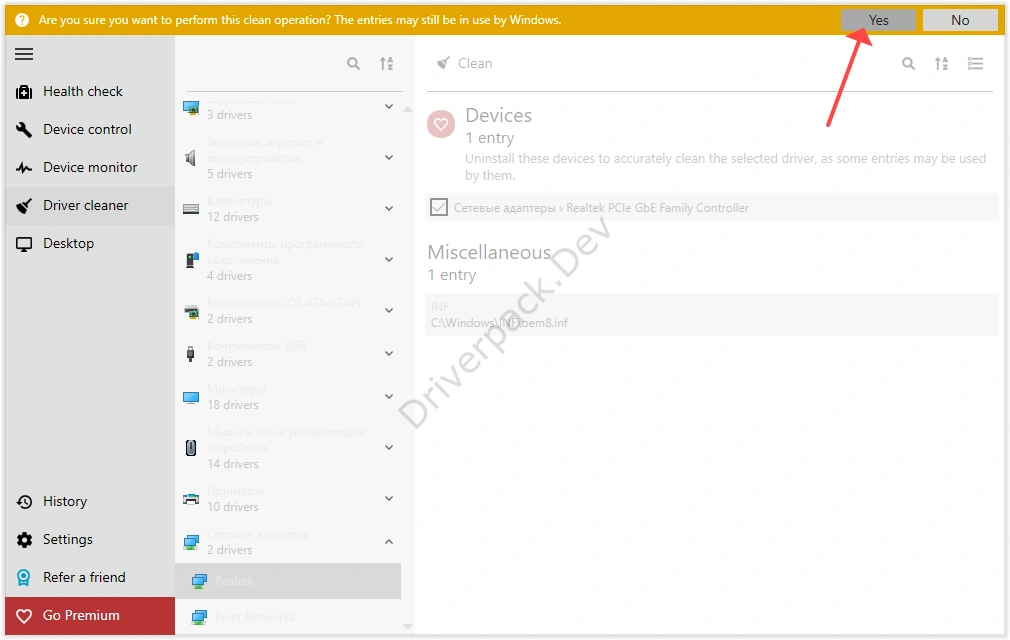
Task: Click the Device control wrench icon
Action: point(24,129)
